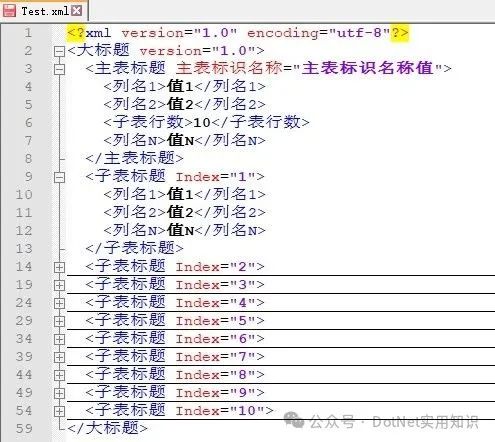Expand the folded 子表标题 Index="10" block

click(x=59, y=411)
